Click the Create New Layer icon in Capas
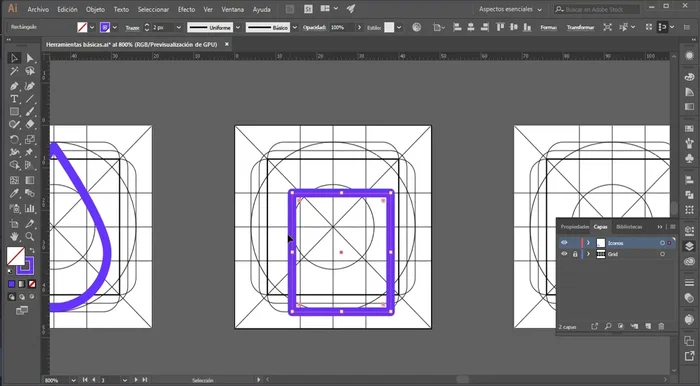The image size is (700, 386). click(648, 327)
